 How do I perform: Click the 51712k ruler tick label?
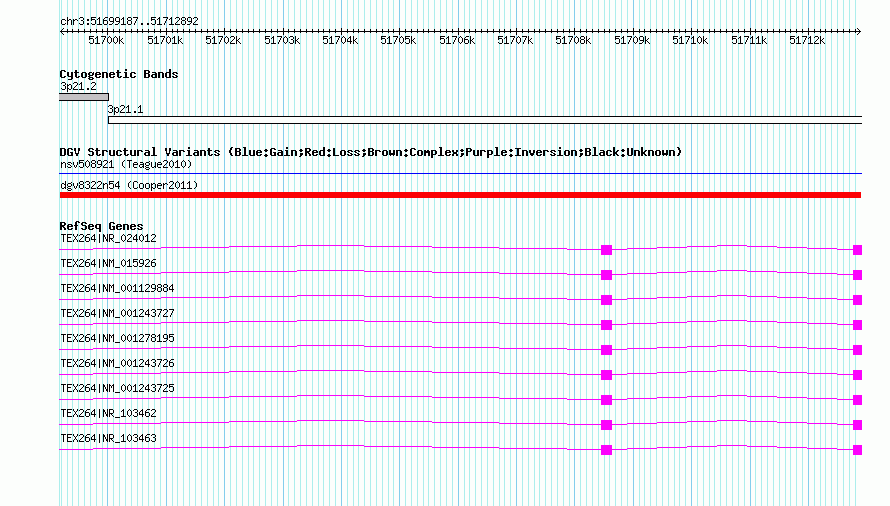point(807,40)
